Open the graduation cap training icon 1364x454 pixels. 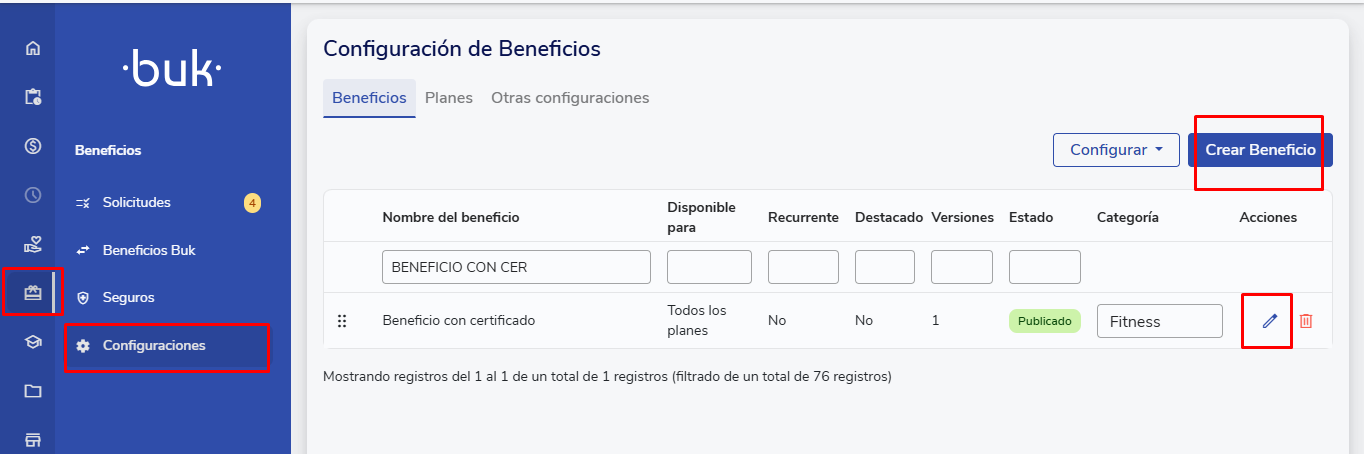[x=33, y=342]
